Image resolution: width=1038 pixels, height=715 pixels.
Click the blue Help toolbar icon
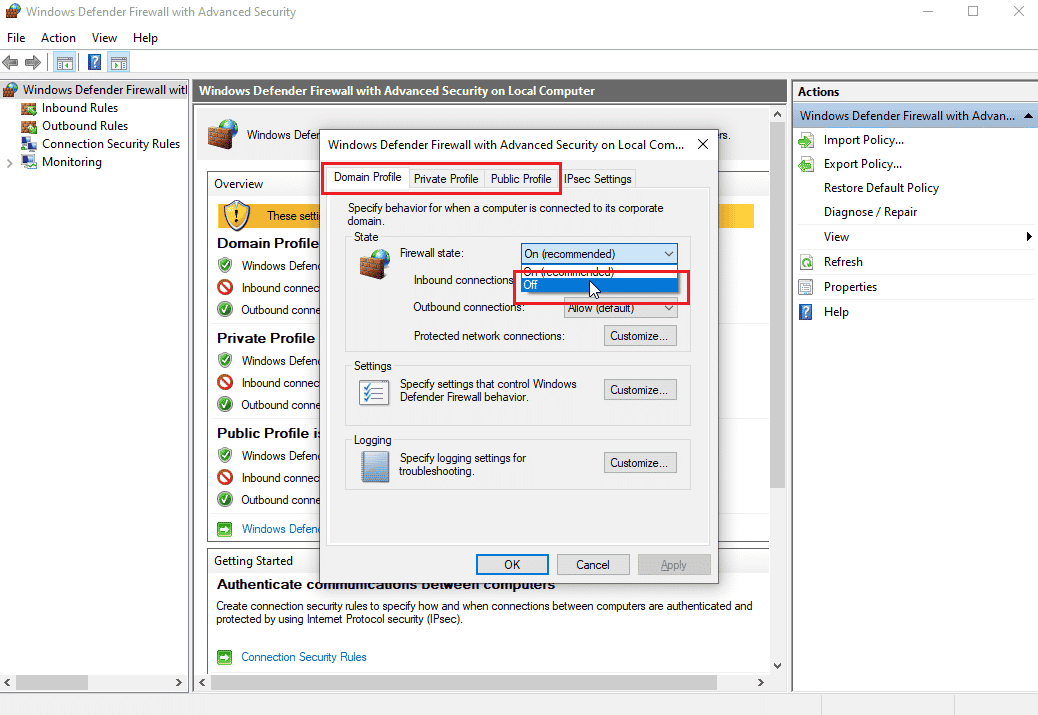click(x=95, y=63)
